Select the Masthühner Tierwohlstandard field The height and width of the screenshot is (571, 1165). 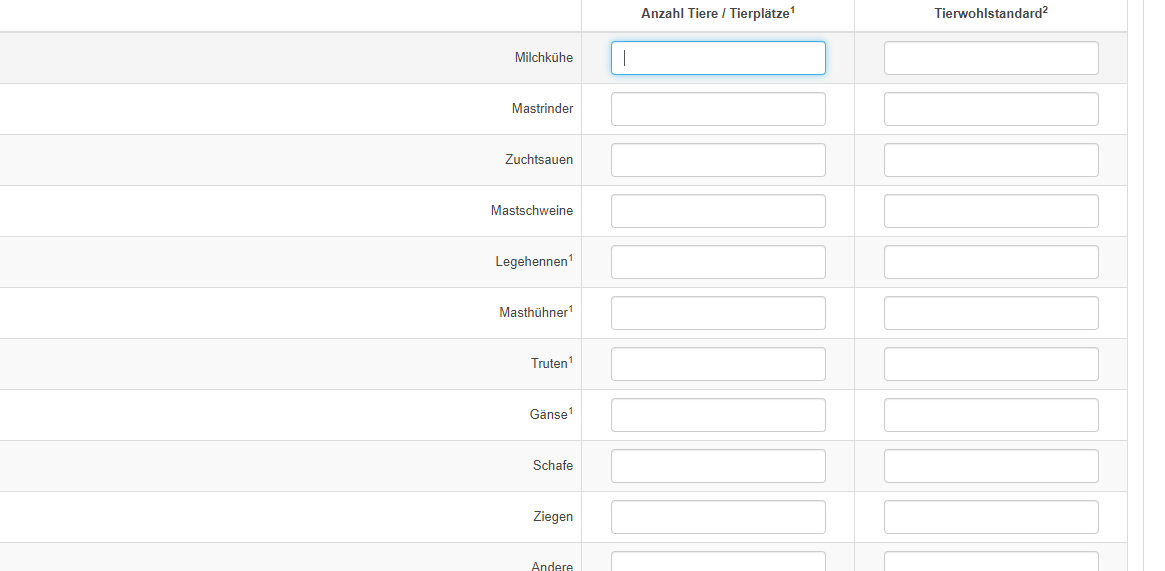coord(991,313)
